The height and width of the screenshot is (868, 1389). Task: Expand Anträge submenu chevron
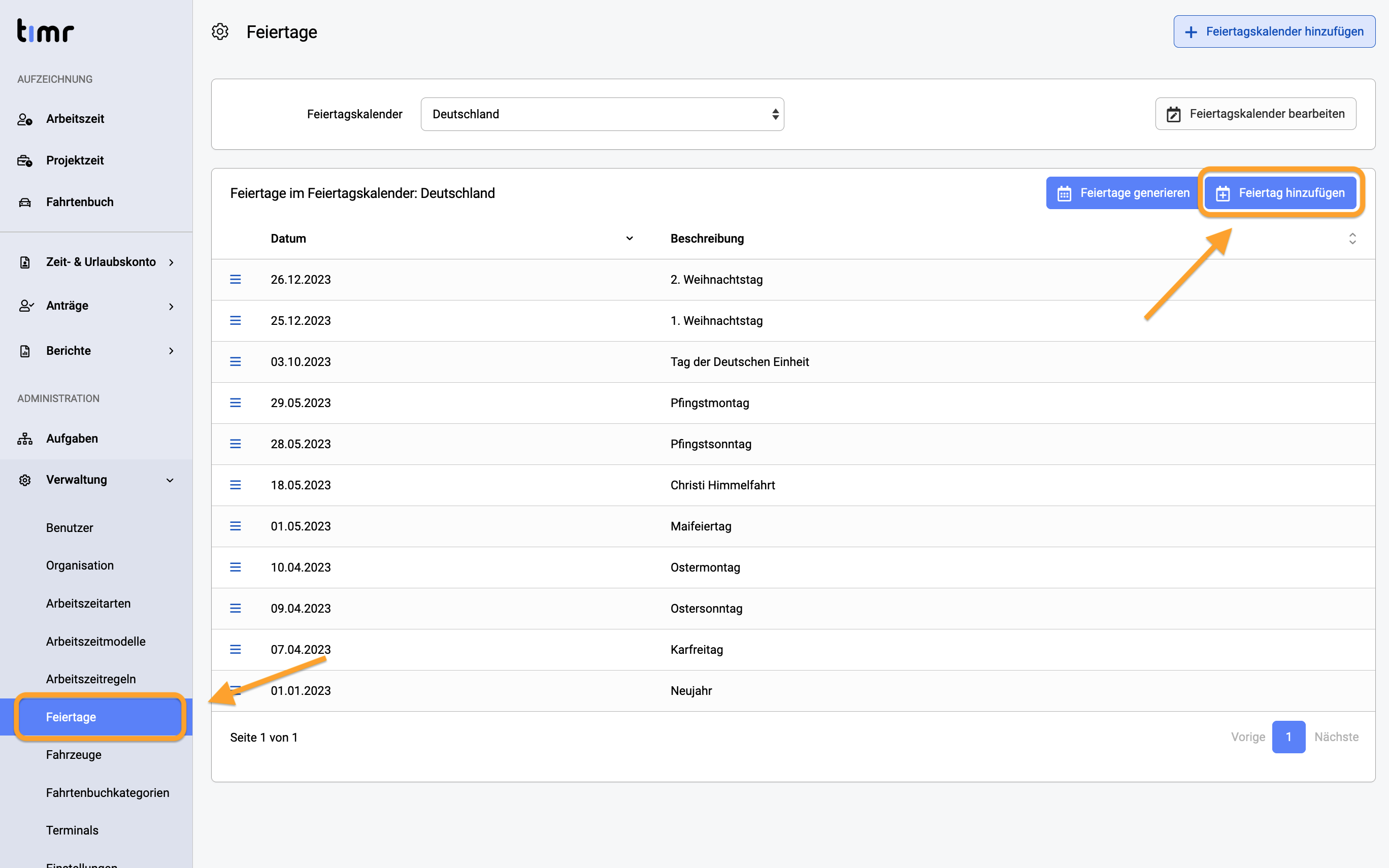coord(171,307)
